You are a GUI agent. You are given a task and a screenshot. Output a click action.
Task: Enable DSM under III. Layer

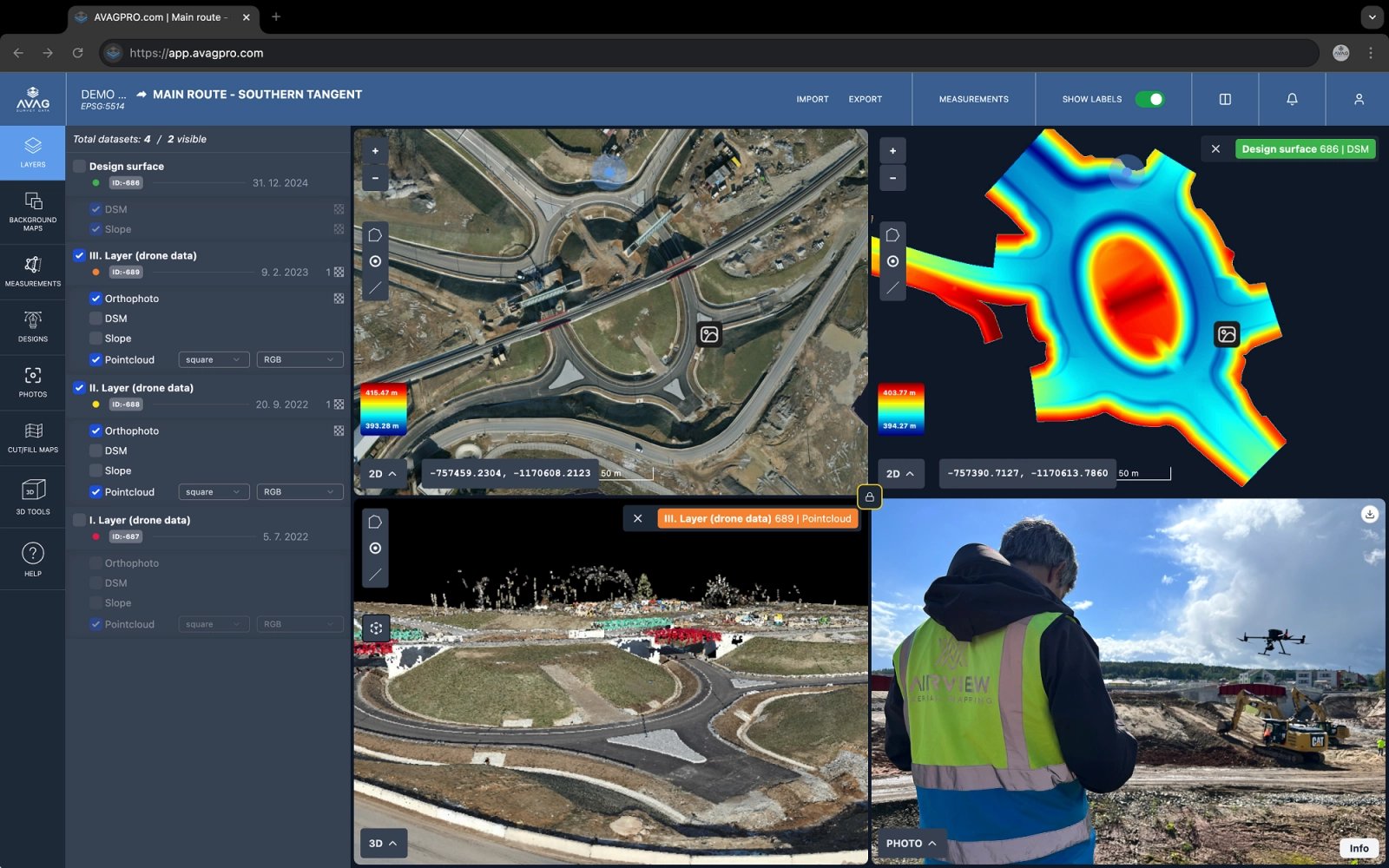(x=95, y=319)
